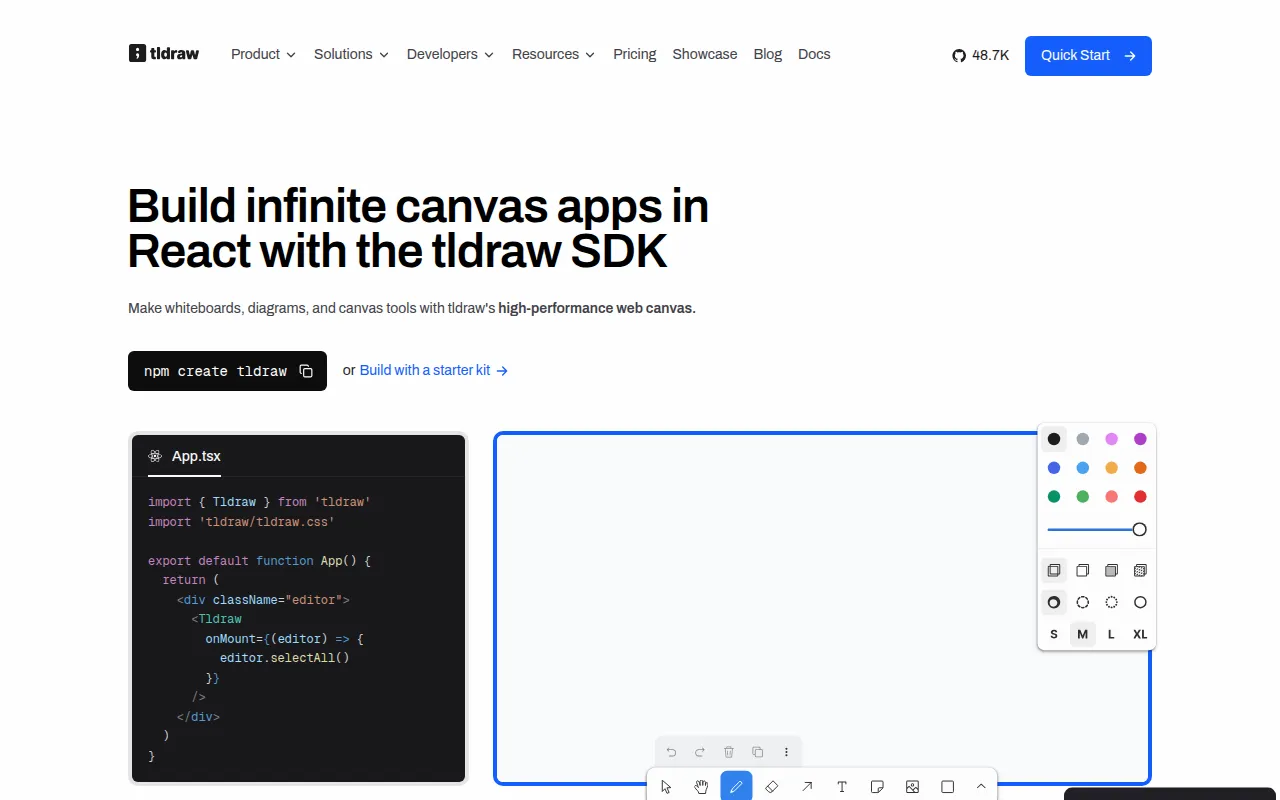The image size is (1280, 800).
Task: Go to the Blog
Action: click(768, 54)
